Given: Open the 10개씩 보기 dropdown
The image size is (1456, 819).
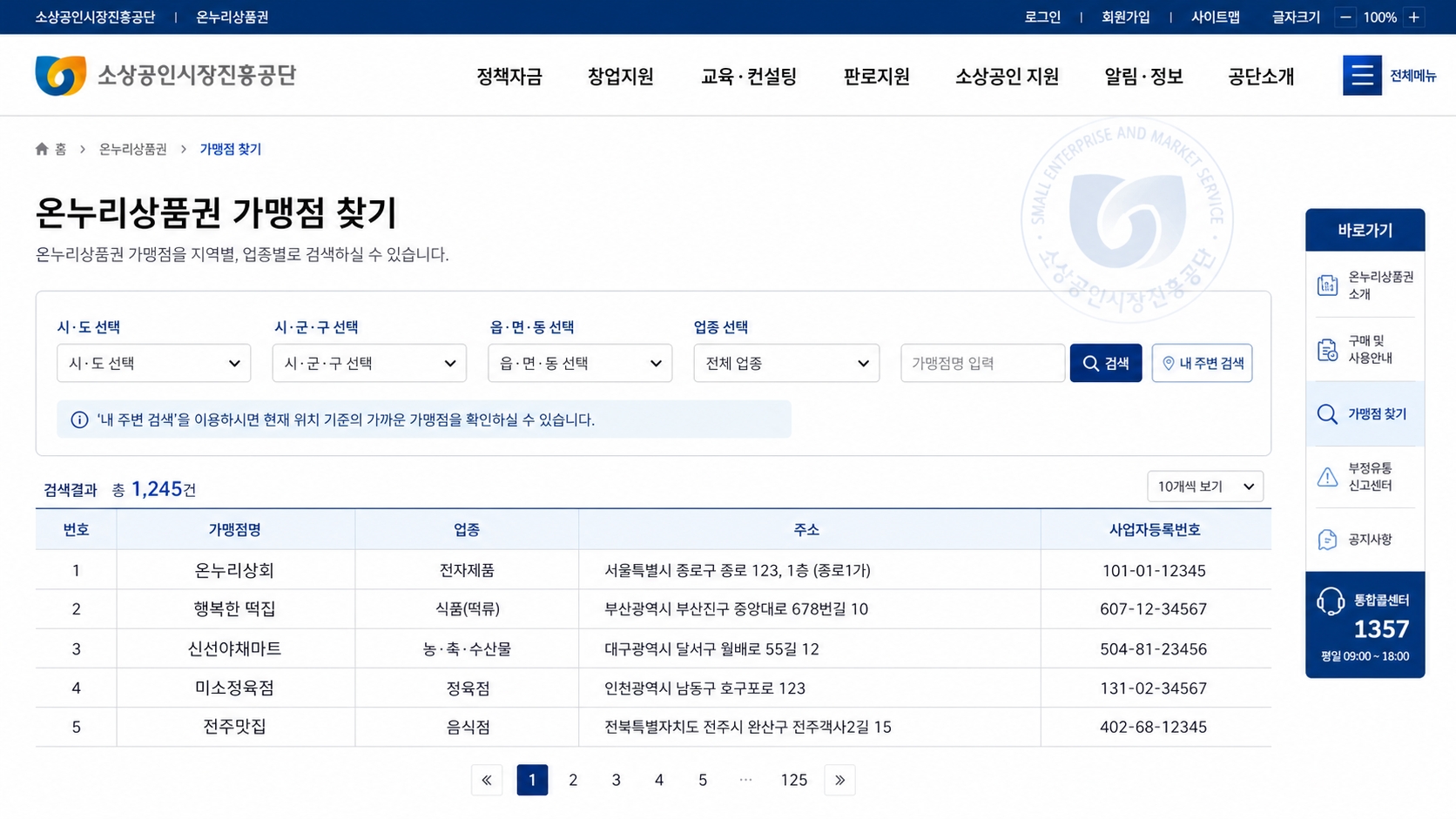Looking at the screenshot, I should (1205, 487).
